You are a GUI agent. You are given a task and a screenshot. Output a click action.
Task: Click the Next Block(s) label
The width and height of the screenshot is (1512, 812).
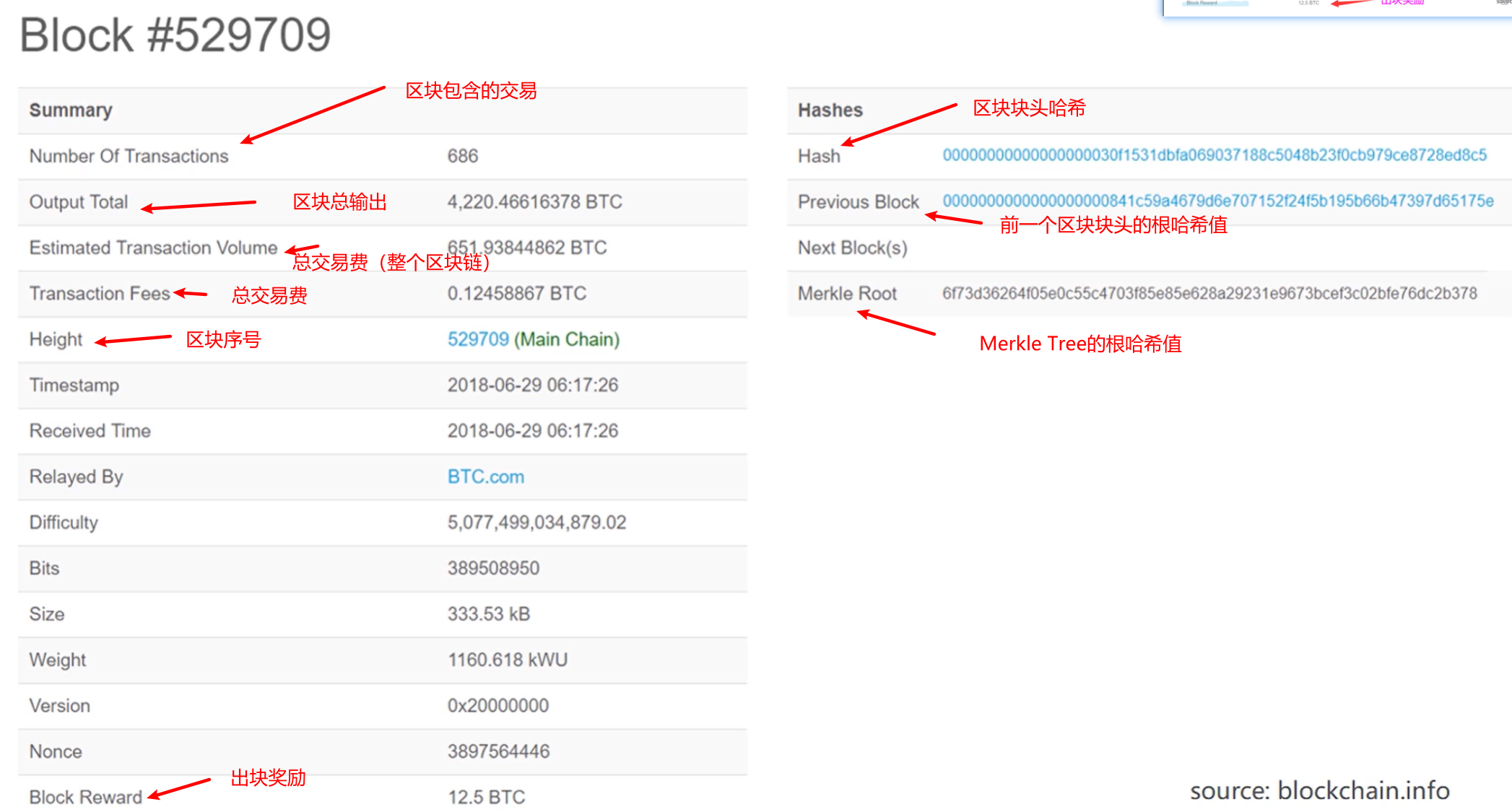[x=853, y=248]
